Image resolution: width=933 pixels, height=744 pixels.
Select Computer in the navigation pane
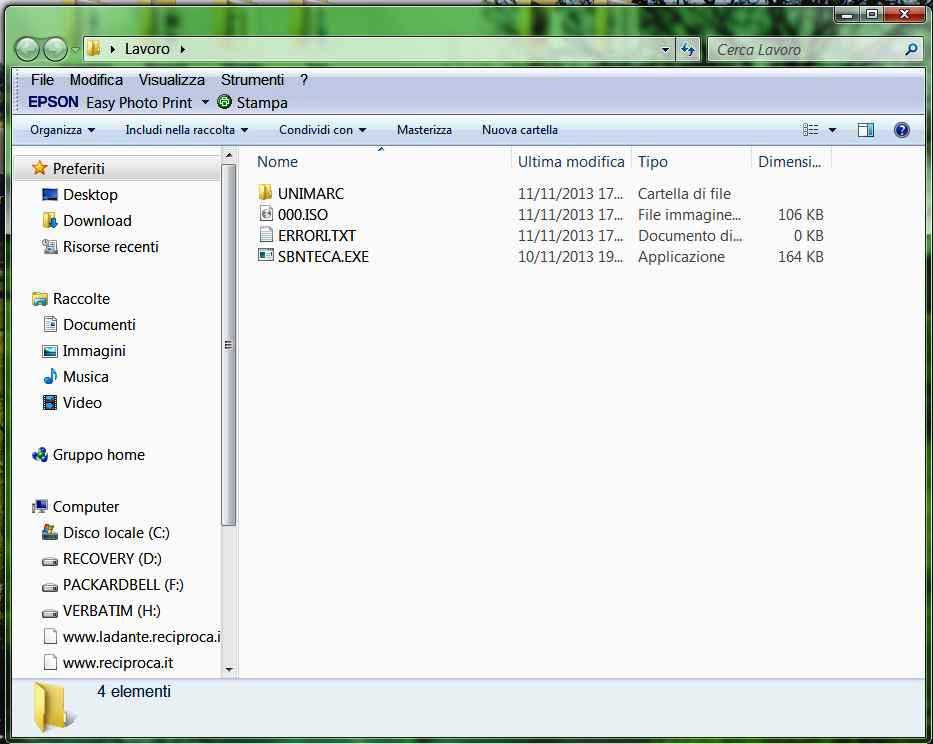pos(86,507)
